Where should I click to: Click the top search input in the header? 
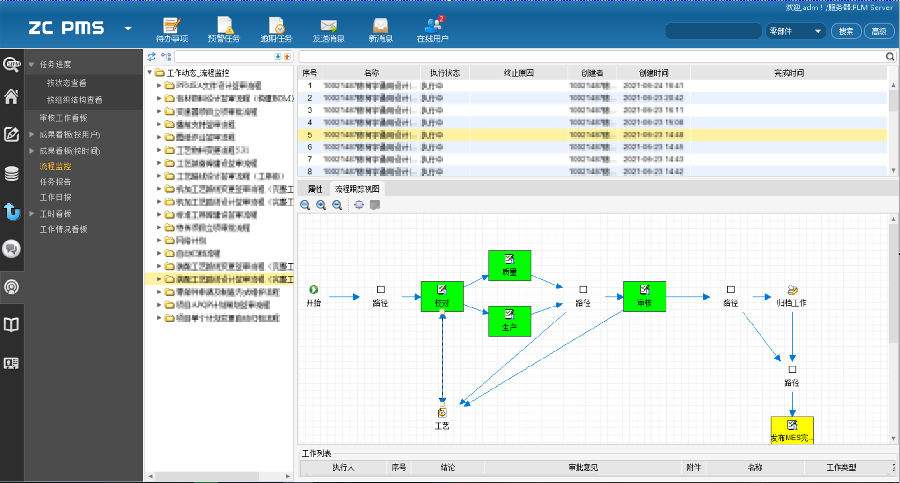tap(713, 31)
